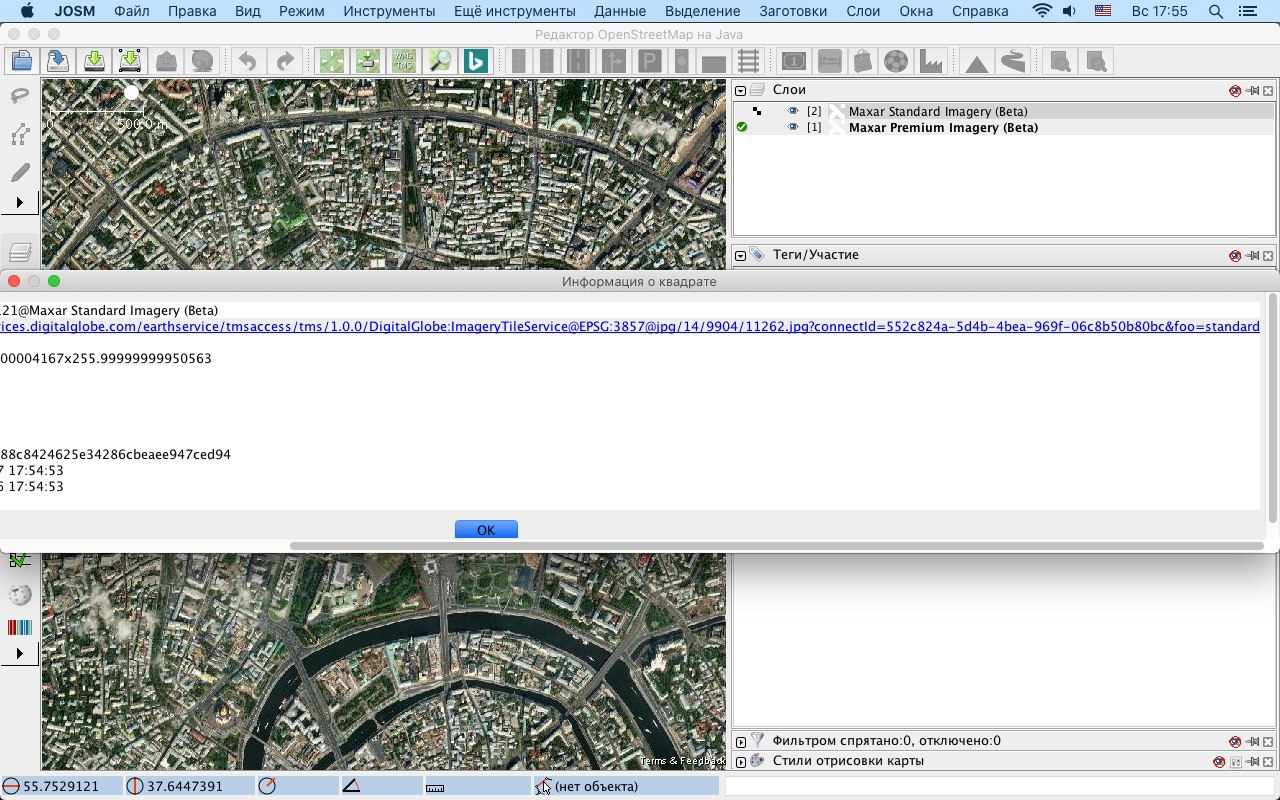Click the shopping bag preset icon
Viewport: 1280px width, 800px height.
pyautogui.click(x=864, y=61)
